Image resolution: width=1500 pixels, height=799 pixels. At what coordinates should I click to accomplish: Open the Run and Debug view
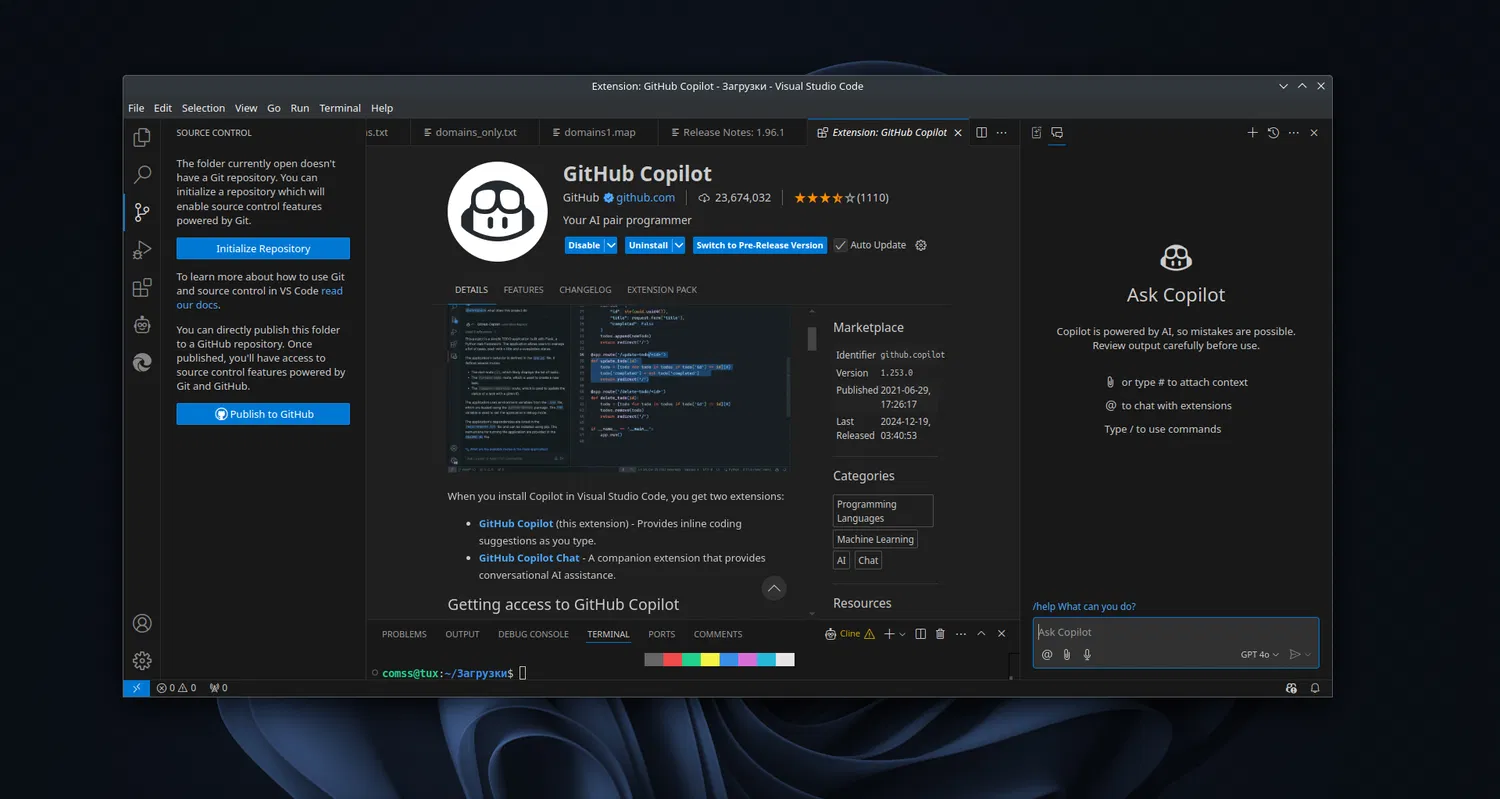pyautogui.click(x=142, y=250)
